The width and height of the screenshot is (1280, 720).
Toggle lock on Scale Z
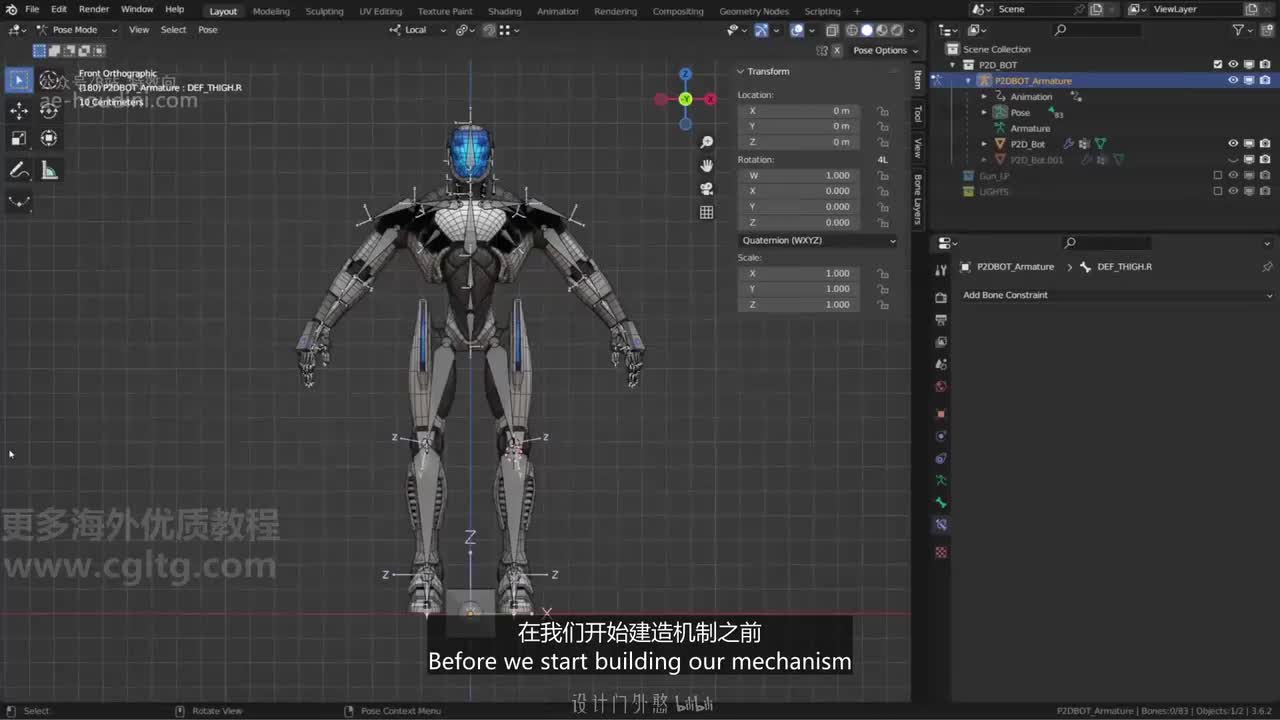click(x=883, y=304)
